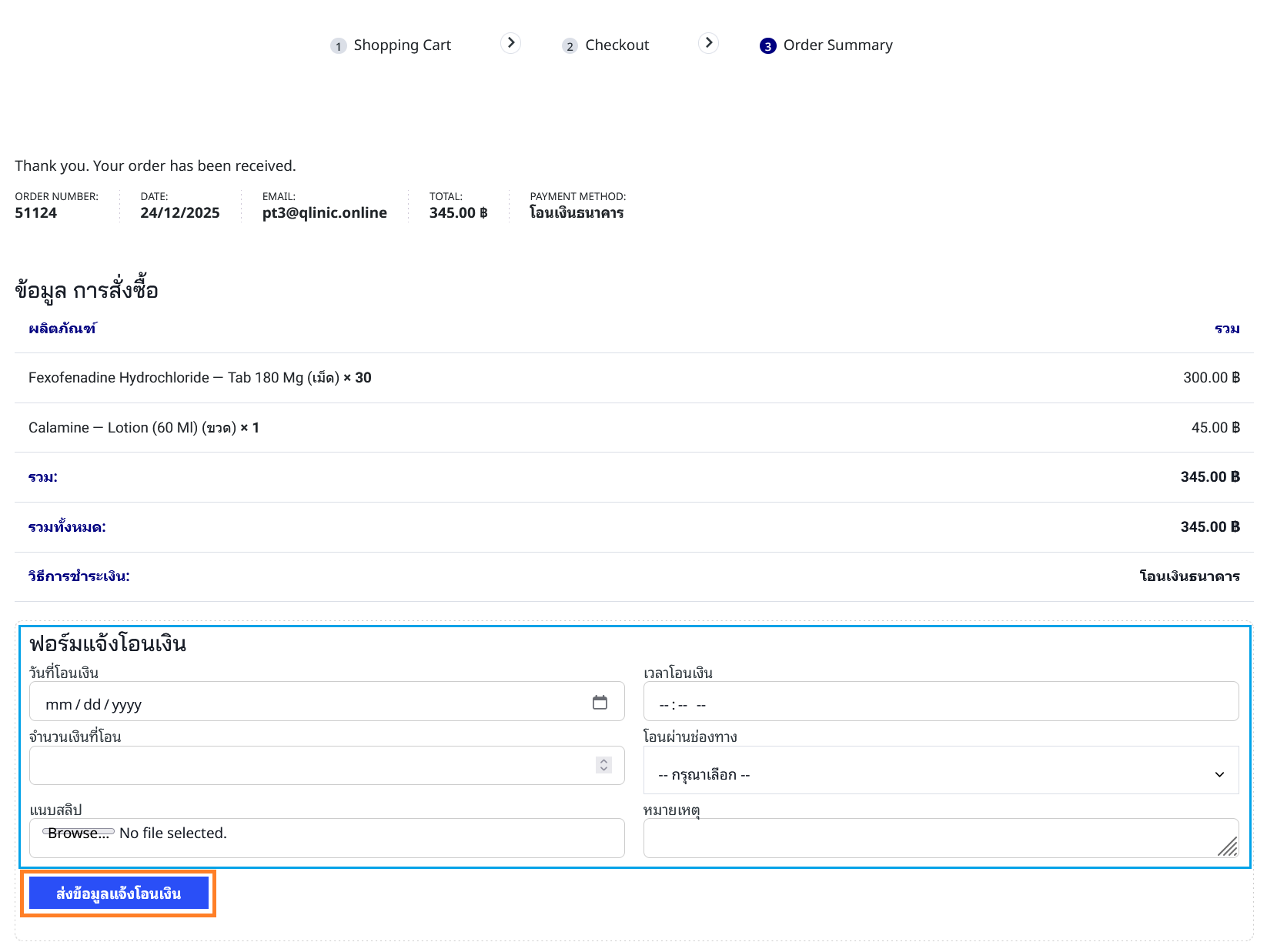Click the step 3 number badge
The image size is (1267, 952).
point(767,46)
